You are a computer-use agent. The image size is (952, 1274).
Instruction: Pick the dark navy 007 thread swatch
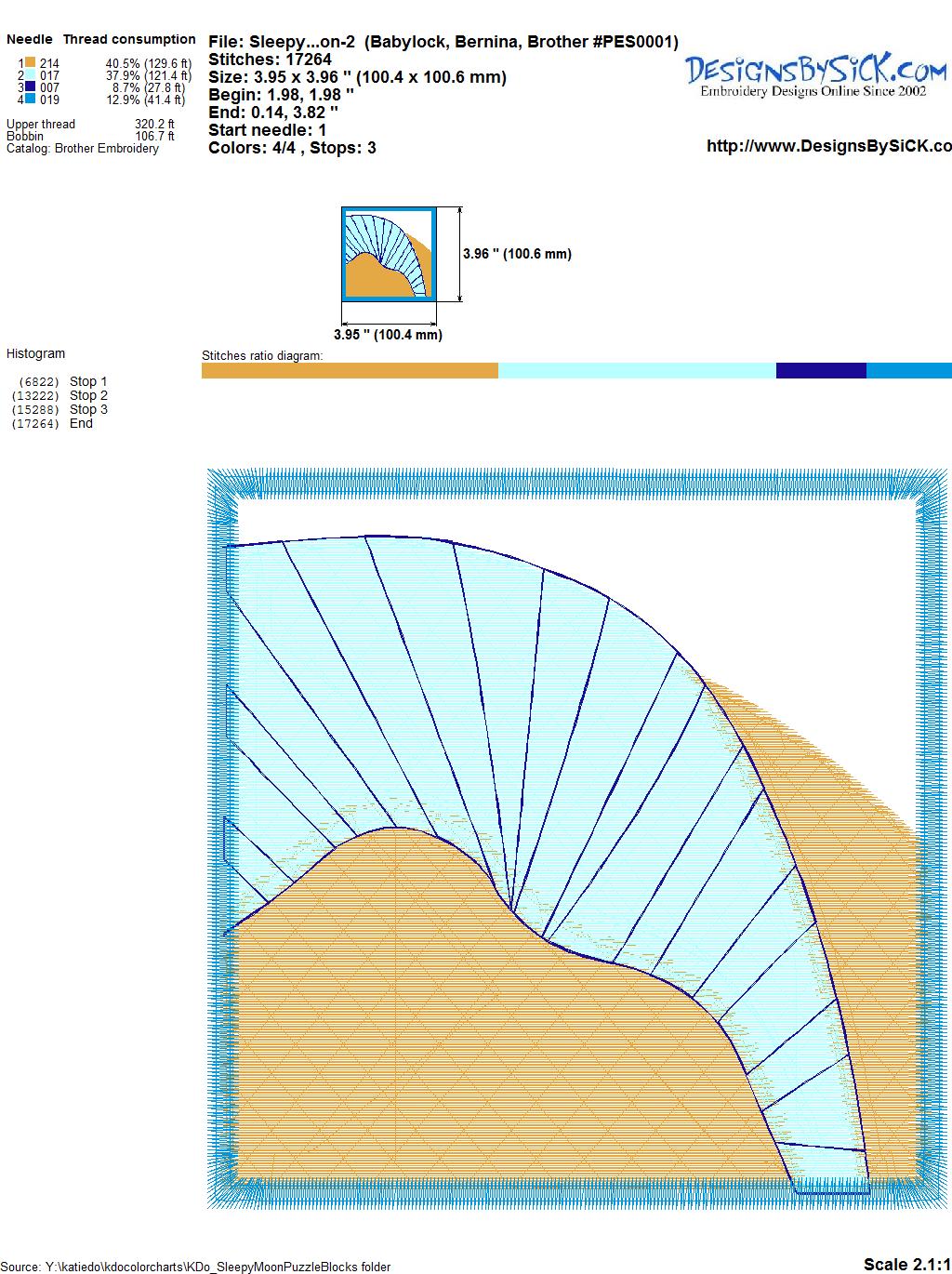point(31,87)
